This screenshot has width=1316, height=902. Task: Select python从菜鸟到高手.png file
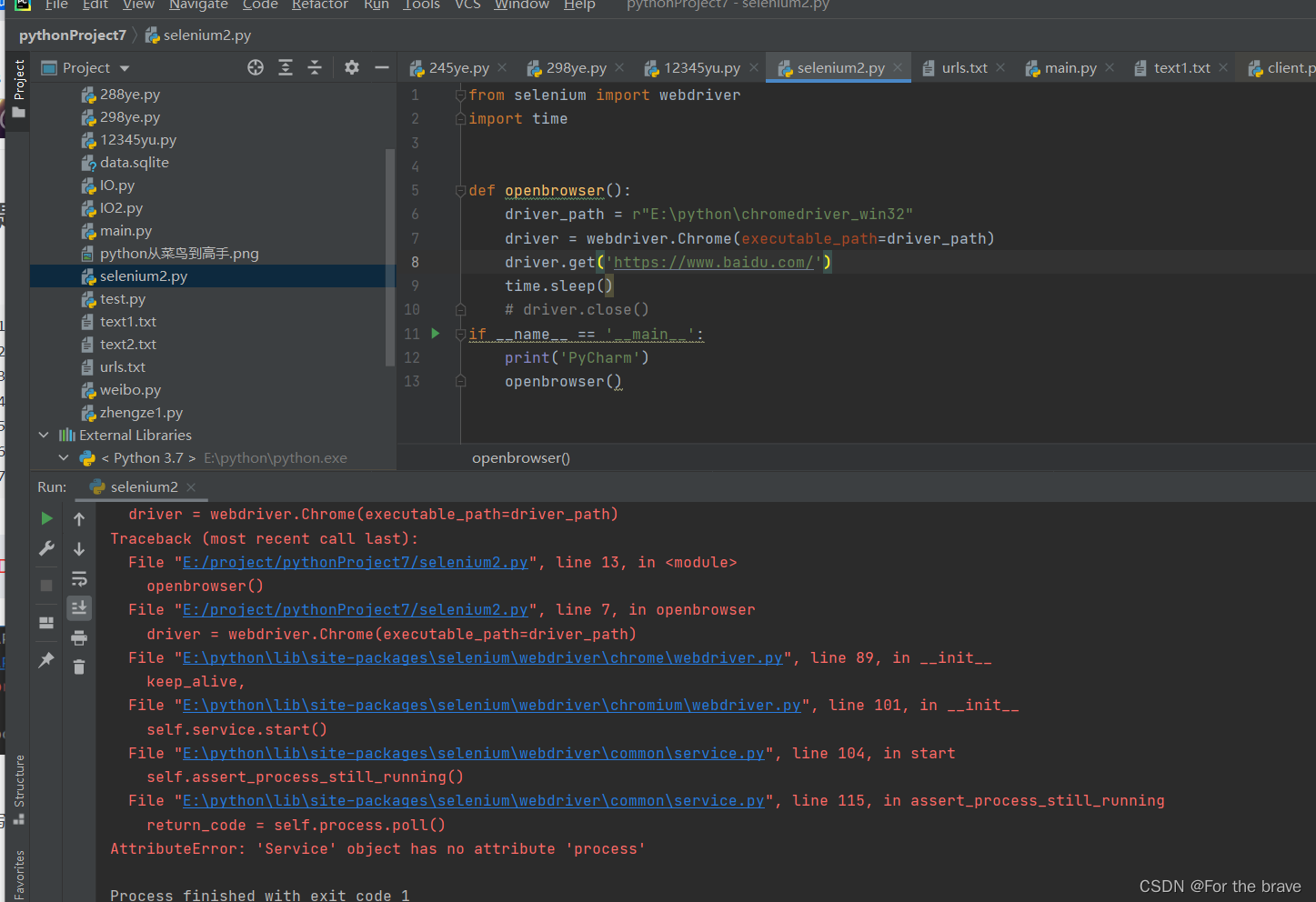179,253
